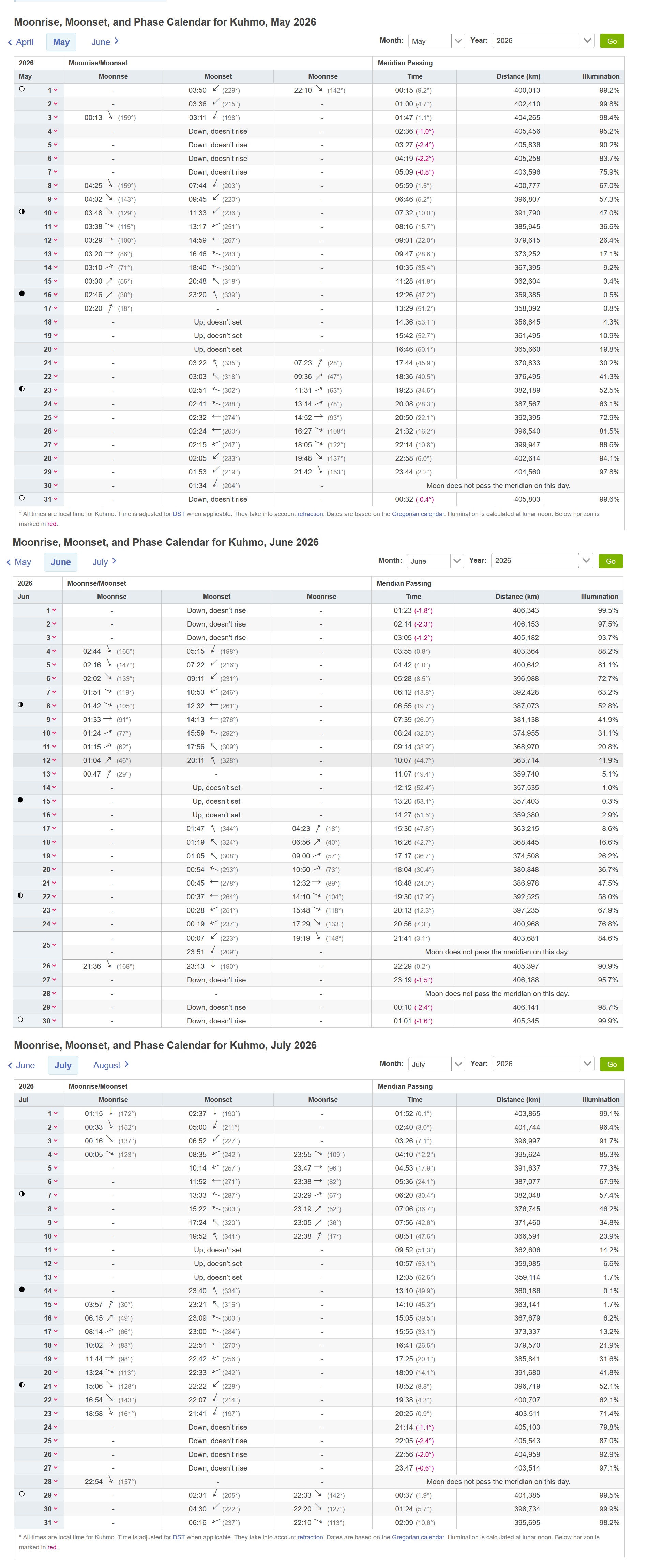This screenshot has width=649, height=1568.
Task: Open the August link next to the July tab
Action: tap(111, 1065)
